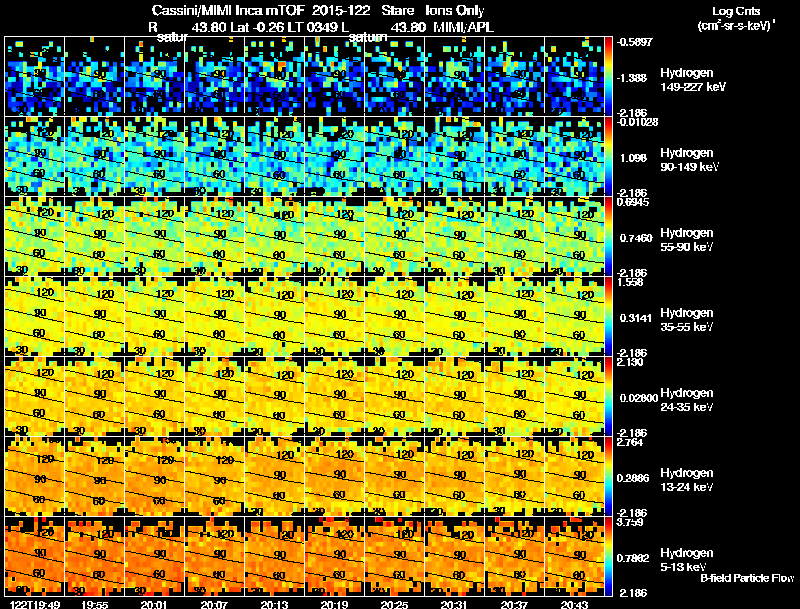This screenshot has width=800, height=609.
Task: Click the 20:43 time label
Action: [574, 604]
